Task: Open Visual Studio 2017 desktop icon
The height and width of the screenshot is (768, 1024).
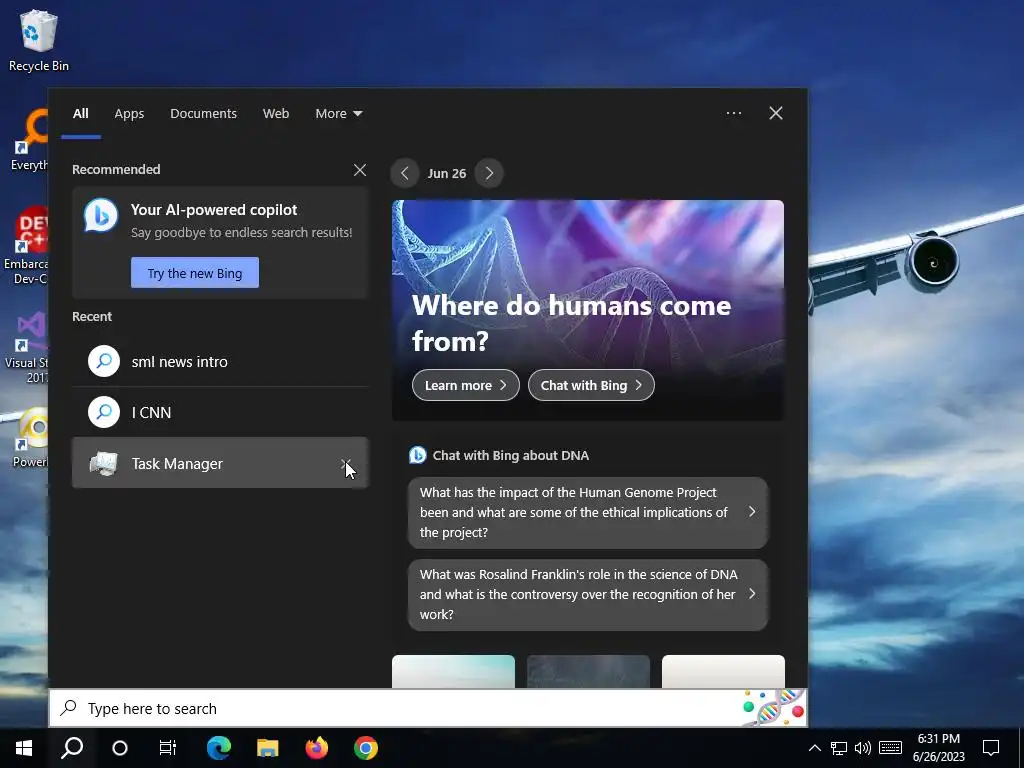Action: [26, 347]
